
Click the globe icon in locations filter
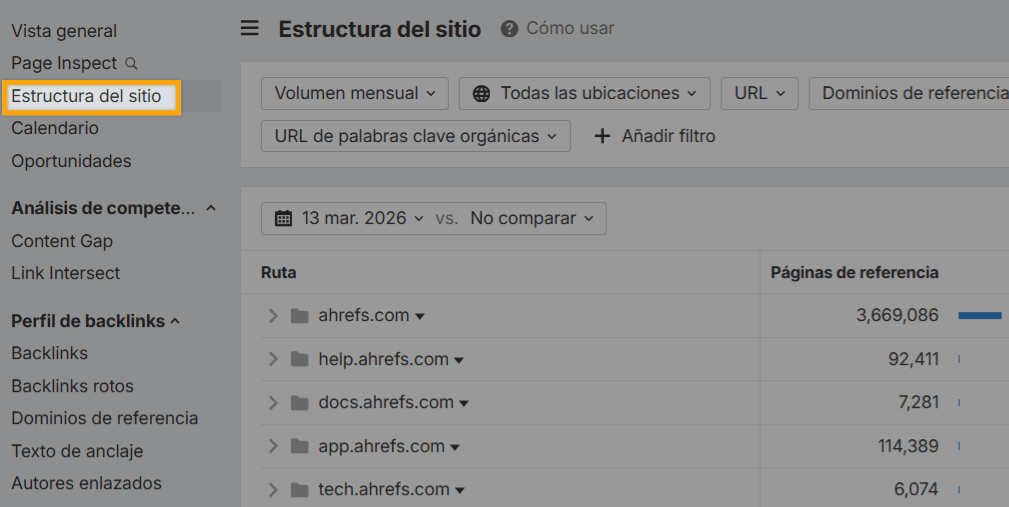click(481, 94)
